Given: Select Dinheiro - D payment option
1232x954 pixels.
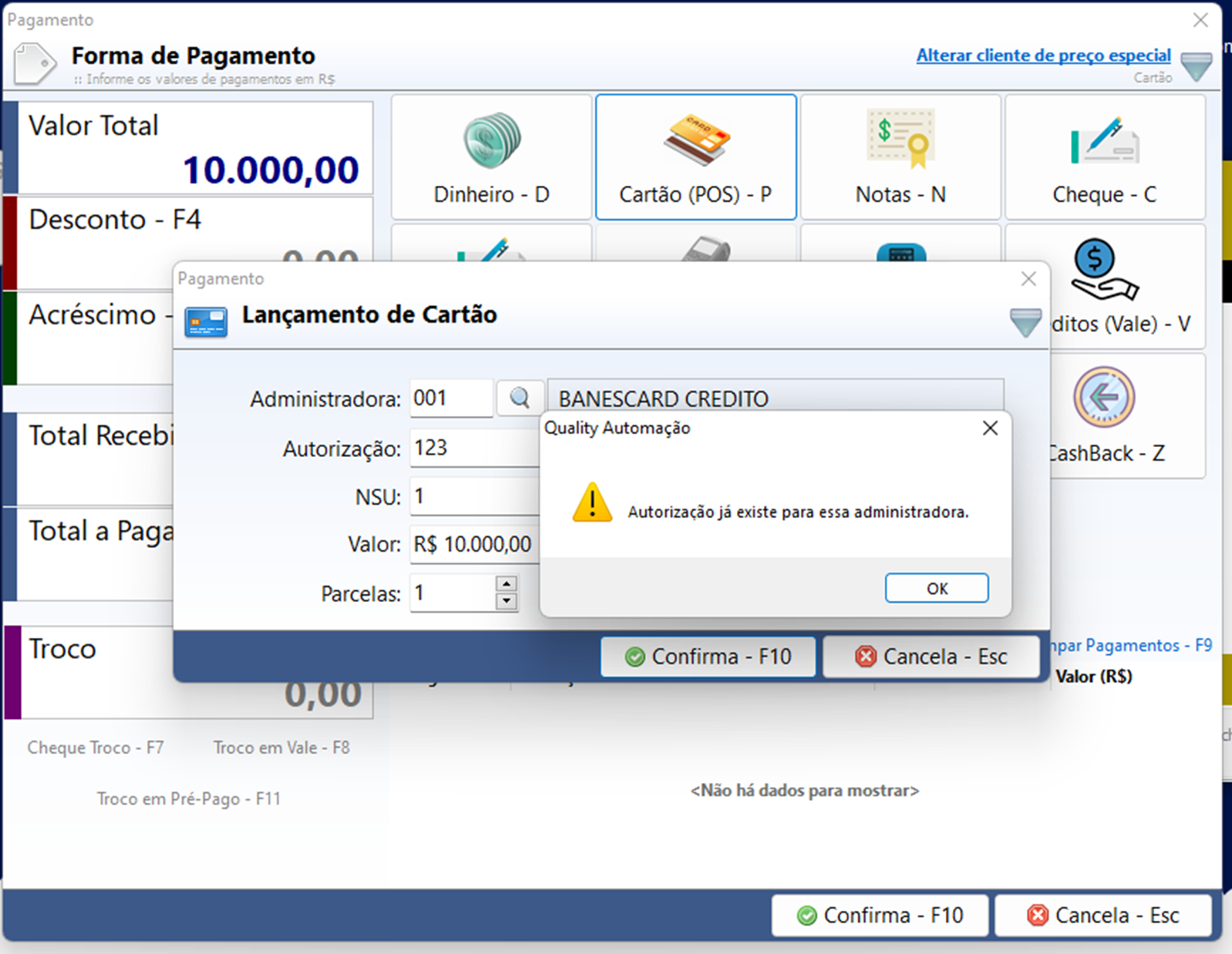Looking at the screenshot, I should (x=491, y=157).
